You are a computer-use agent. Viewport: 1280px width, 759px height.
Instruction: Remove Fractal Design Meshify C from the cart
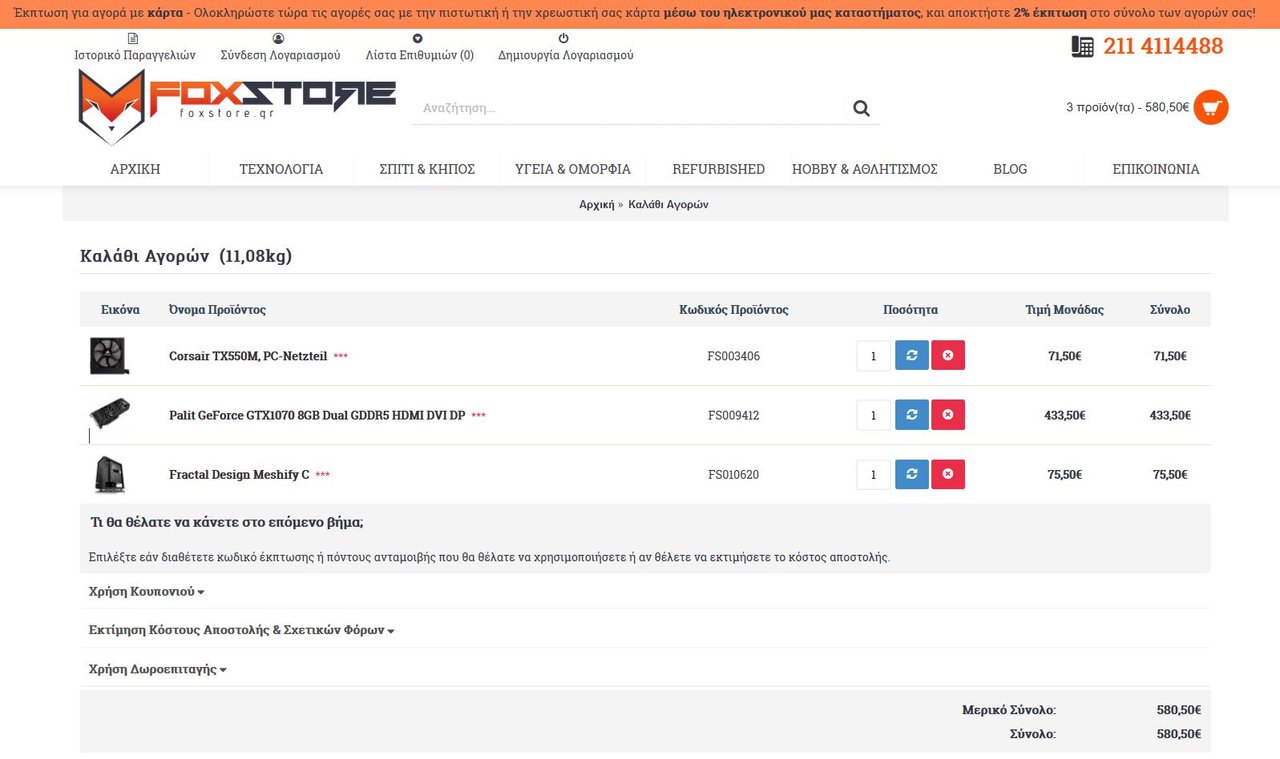point(948,474)
